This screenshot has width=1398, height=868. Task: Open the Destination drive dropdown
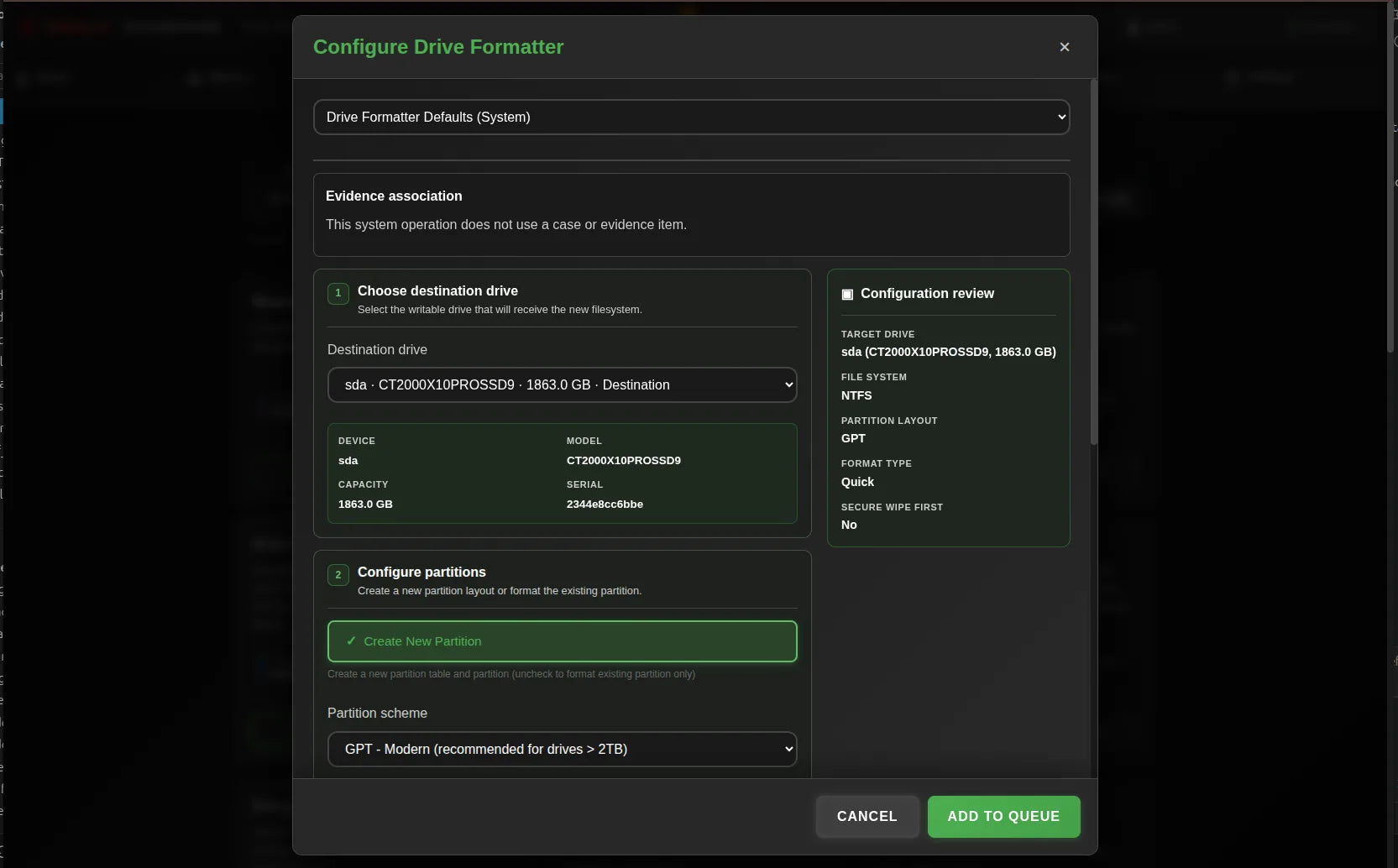click(x=562, y=384)
